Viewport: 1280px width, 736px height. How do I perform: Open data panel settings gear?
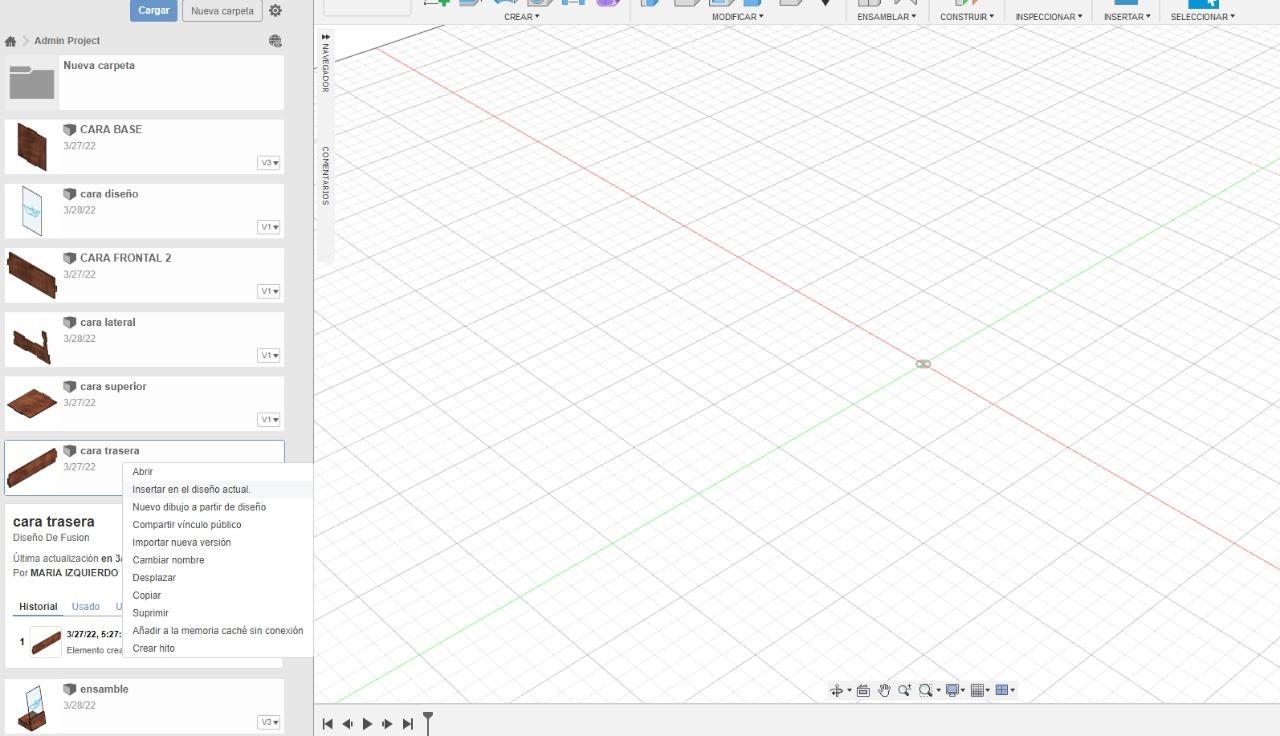click(275, 11)
